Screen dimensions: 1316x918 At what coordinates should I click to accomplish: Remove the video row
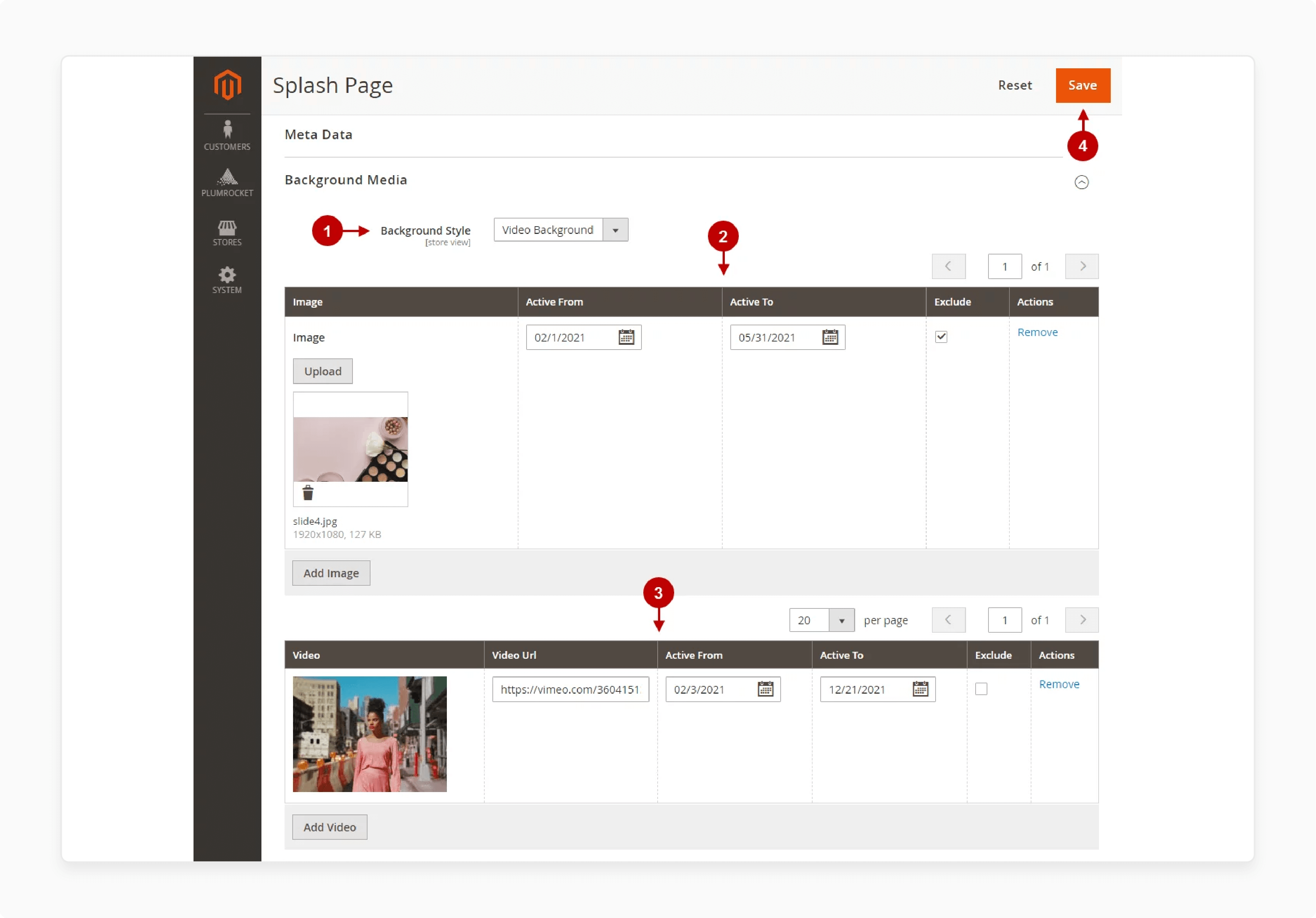(x=1059, y=684)
